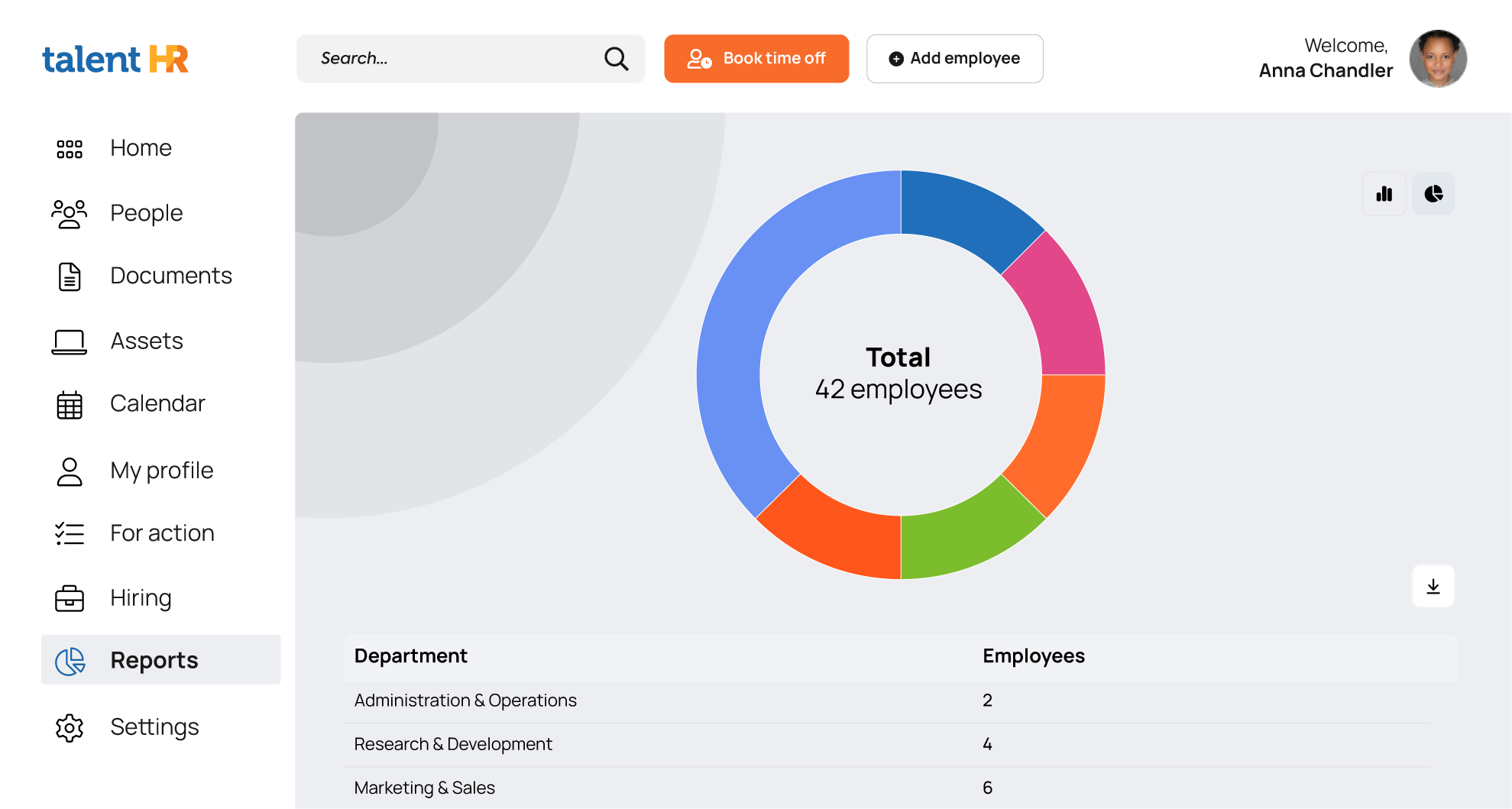Viewport: 1512px width, 809px height.
Task: Open the People section
Action: (146, 213)
